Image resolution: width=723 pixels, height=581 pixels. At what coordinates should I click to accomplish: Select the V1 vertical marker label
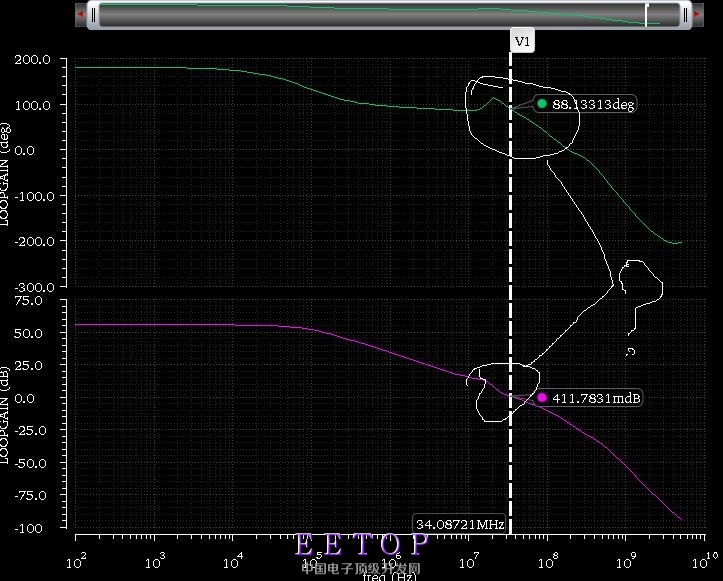tap(522, 42)
